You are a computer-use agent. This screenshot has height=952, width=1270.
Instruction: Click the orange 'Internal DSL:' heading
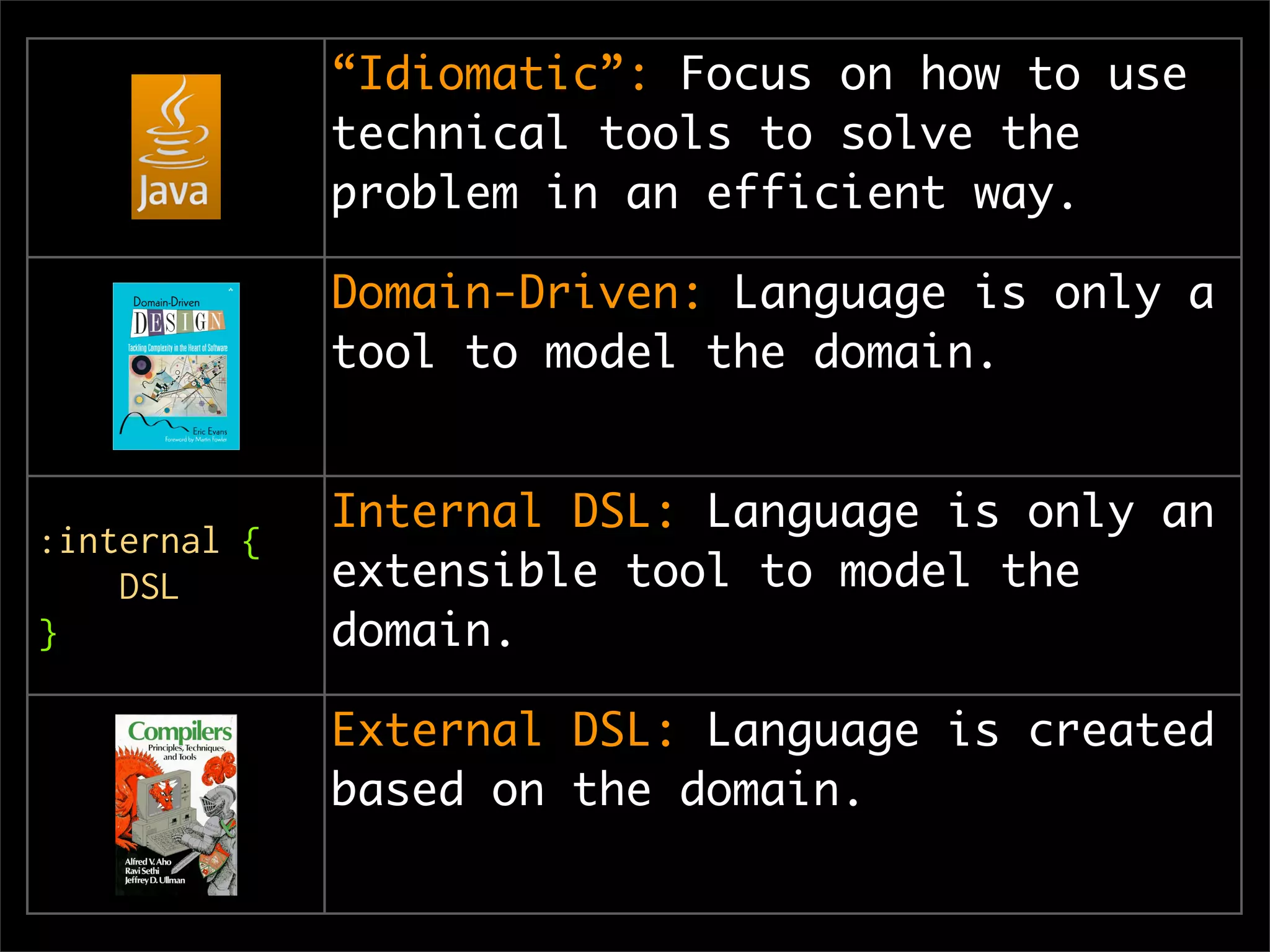click(x=504, y=511)
